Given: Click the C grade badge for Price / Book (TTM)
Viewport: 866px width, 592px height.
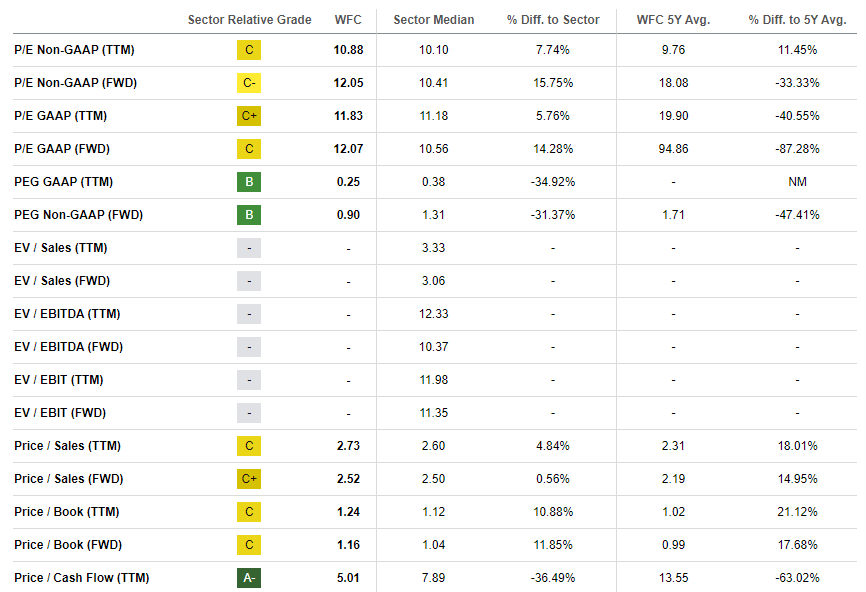Looking at the screenshot, I should [249, 512].
